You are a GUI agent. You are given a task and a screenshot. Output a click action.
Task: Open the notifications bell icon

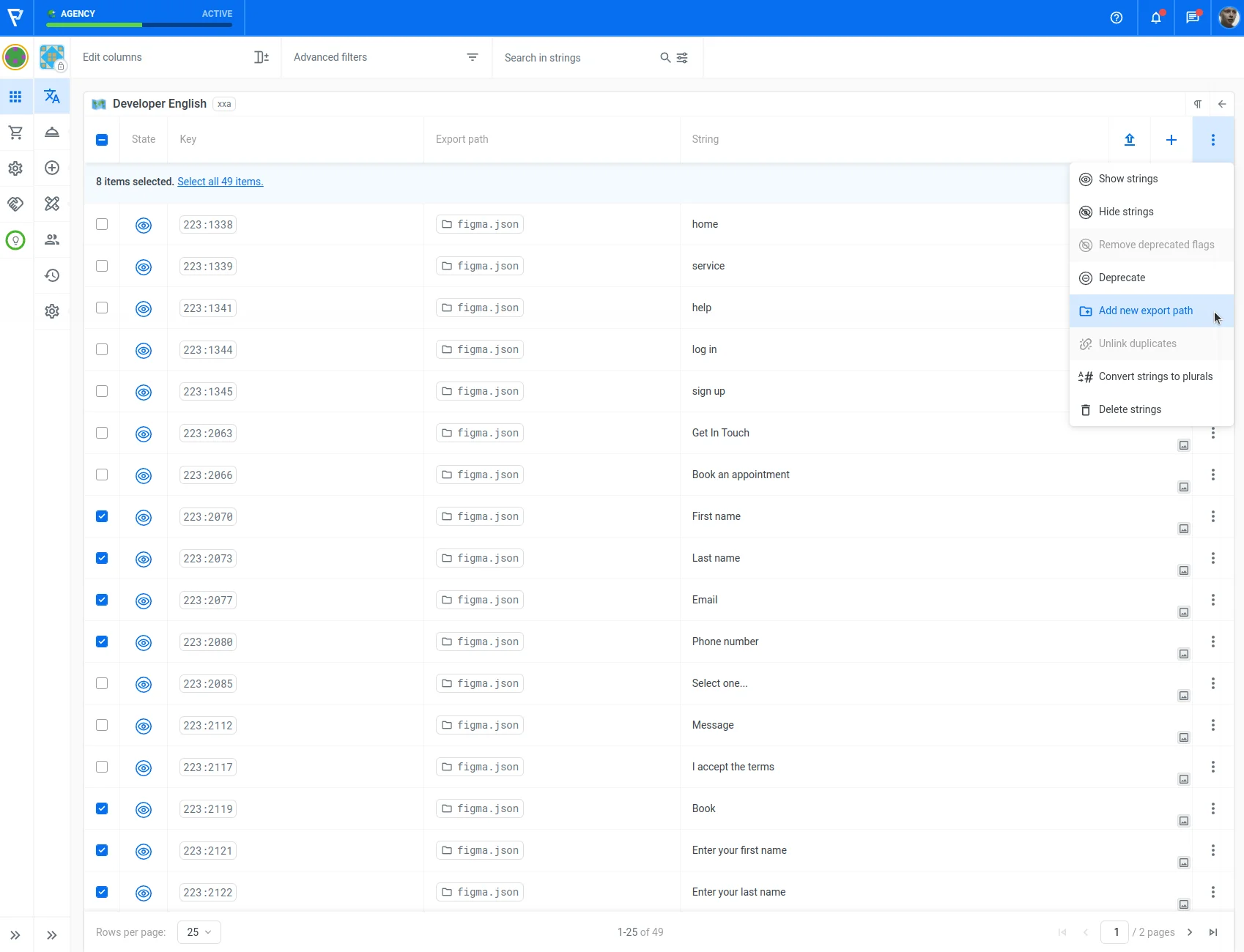[1155, 18]
